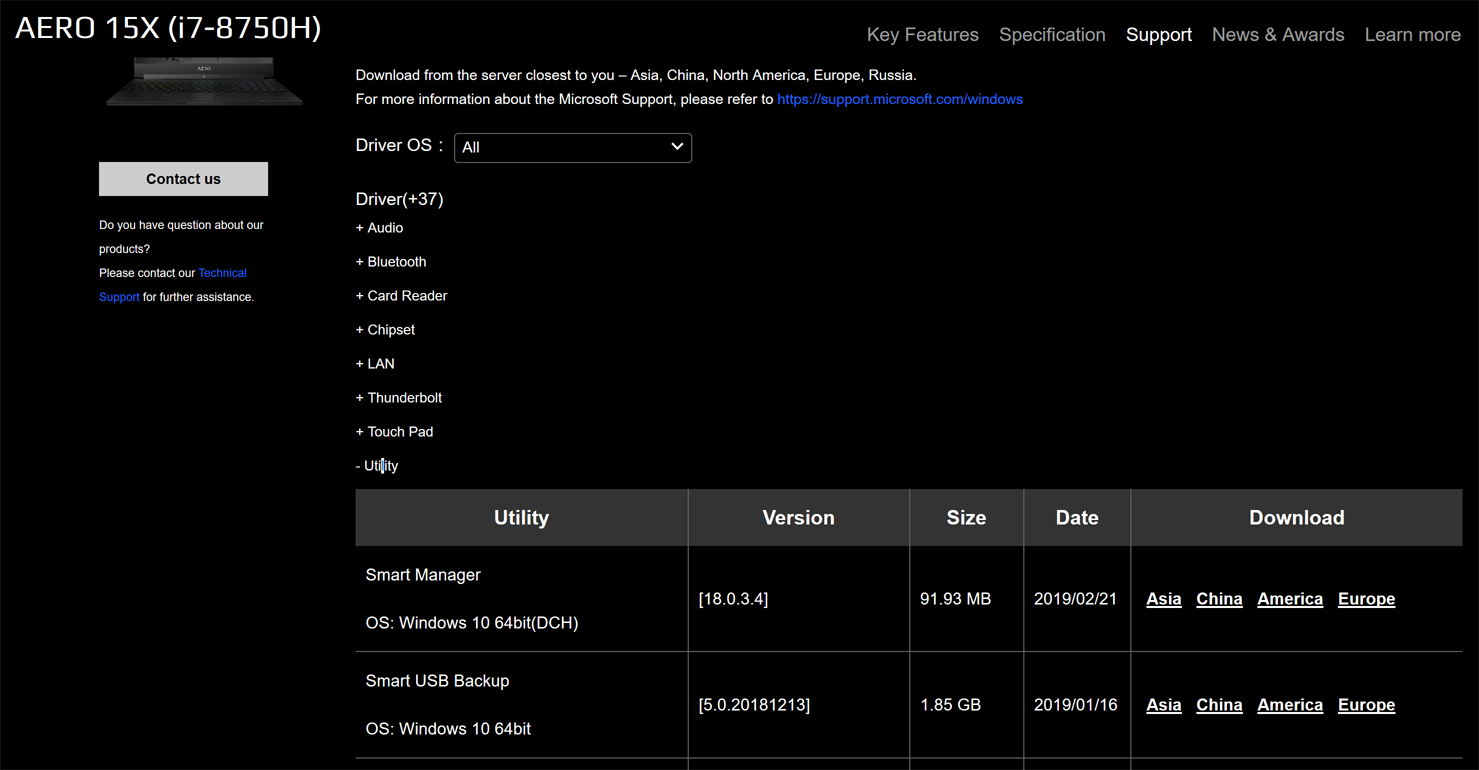Expand the Chipset driver section
Image resolution: width=1479 pixels, height=770 pixels.
point(385,330)
